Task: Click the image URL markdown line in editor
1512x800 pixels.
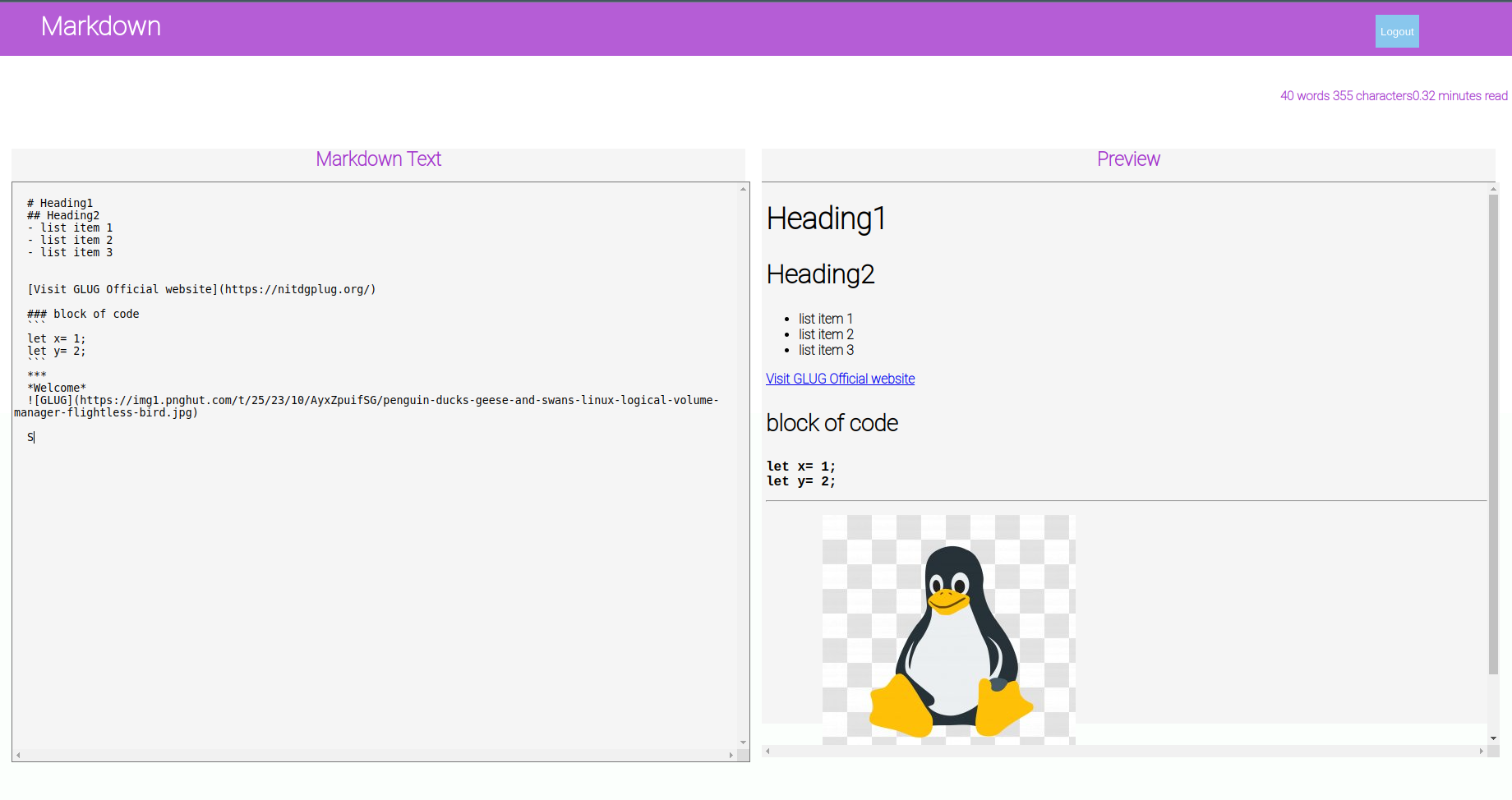Action: [x=366, y=406]
